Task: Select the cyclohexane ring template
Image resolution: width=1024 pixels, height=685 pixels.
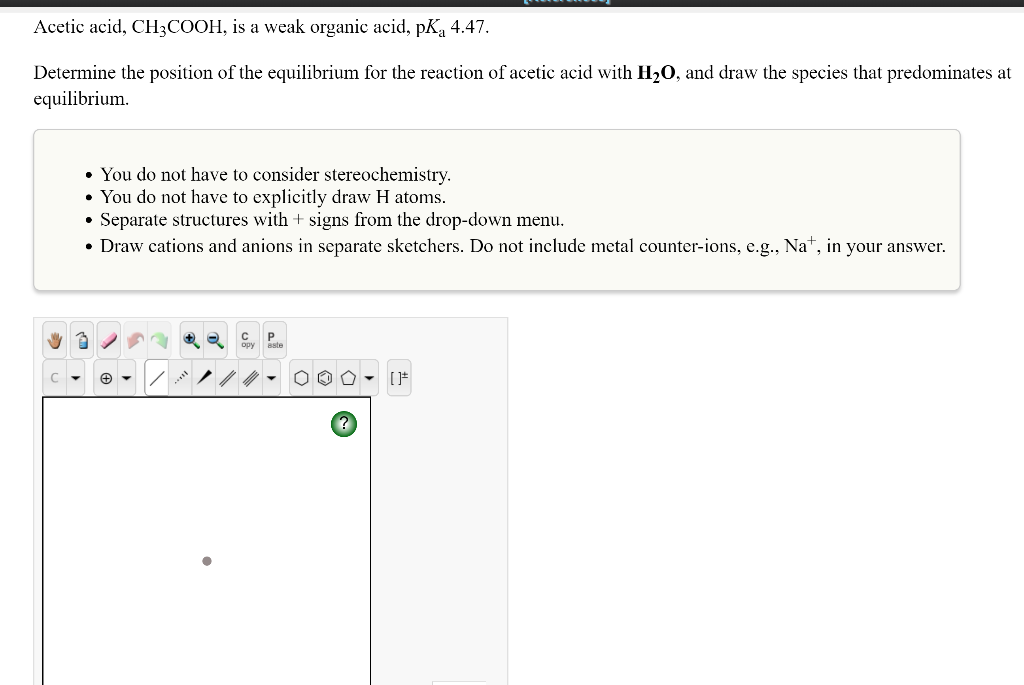Action: [301, 377]
